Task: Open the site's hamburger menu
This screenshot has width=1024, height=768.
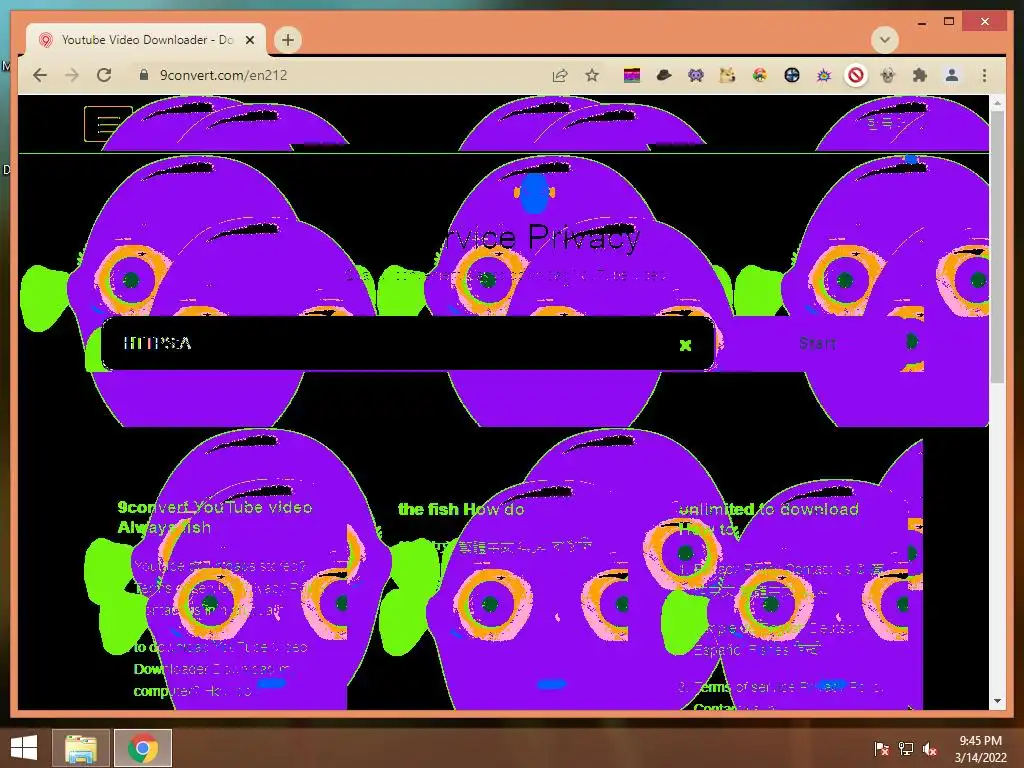Action: click(x=108, y=124)
